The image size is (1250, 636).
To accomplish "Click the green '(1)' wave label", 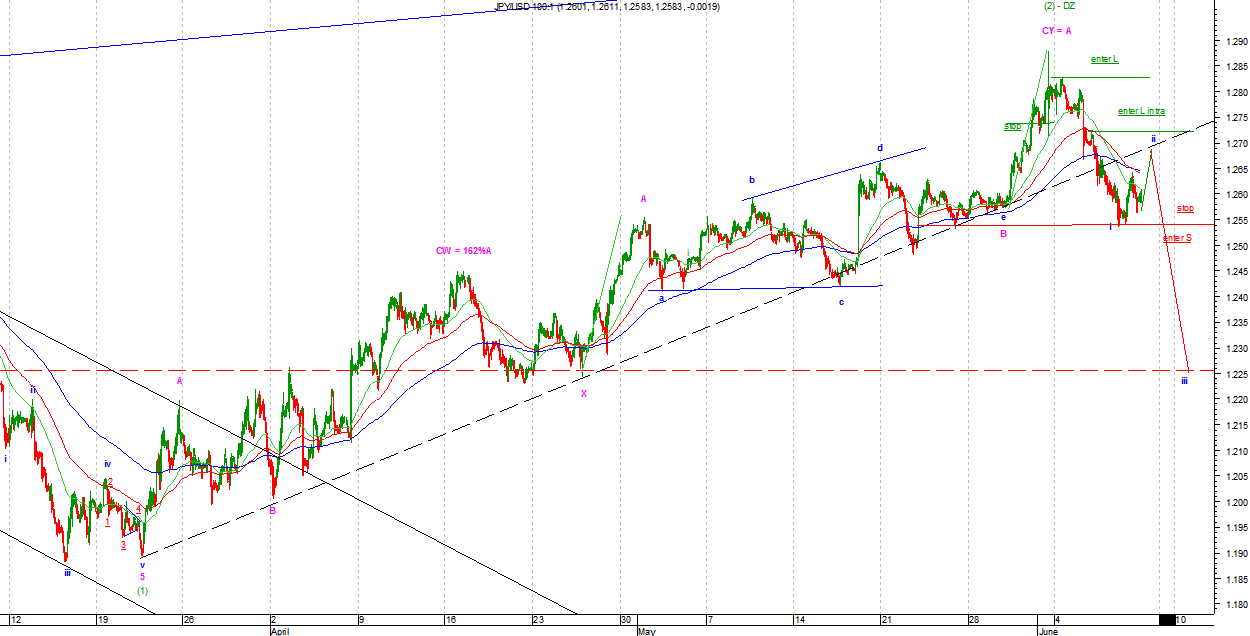I will tap(142, 590).
